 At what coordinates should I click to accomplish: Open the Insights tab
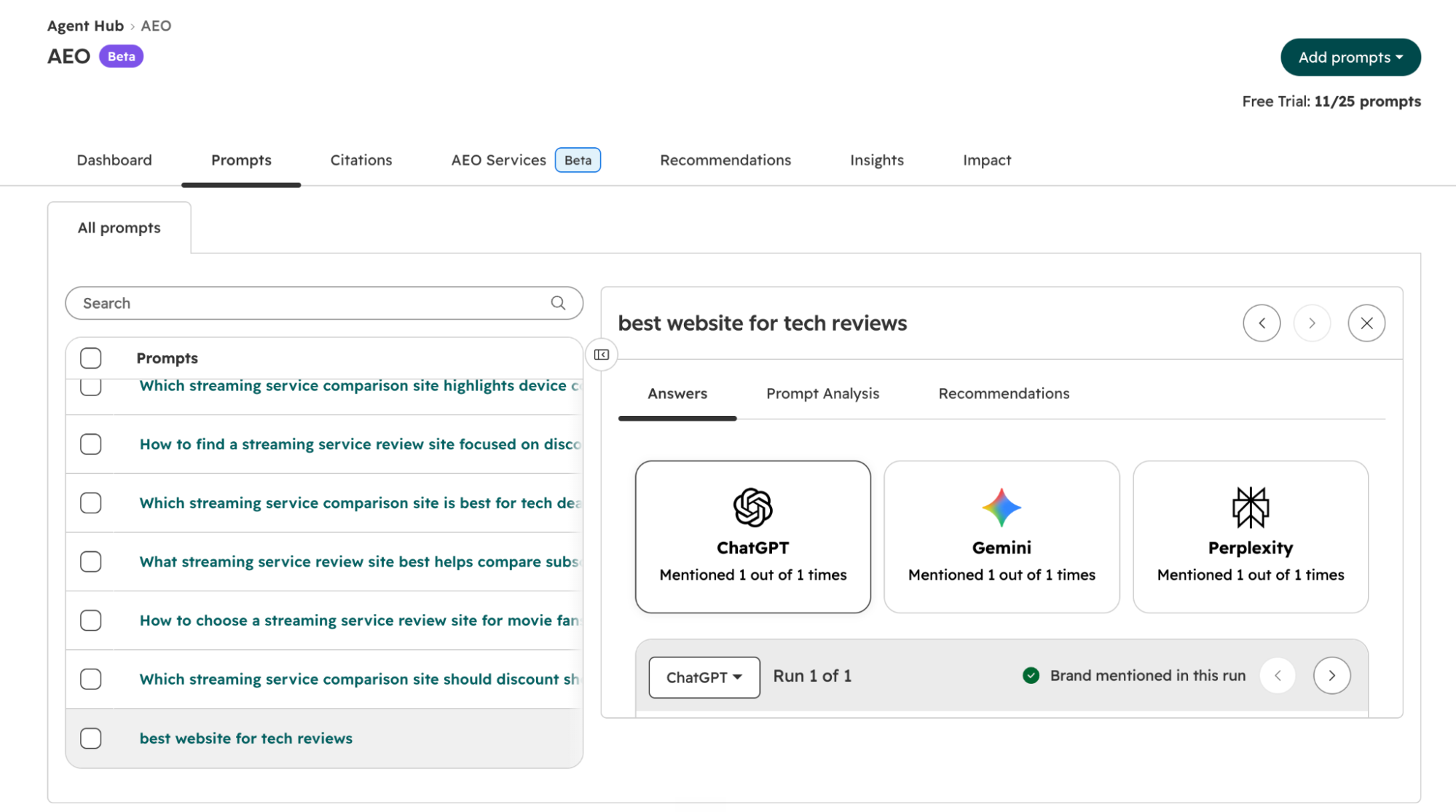[877, 160]
